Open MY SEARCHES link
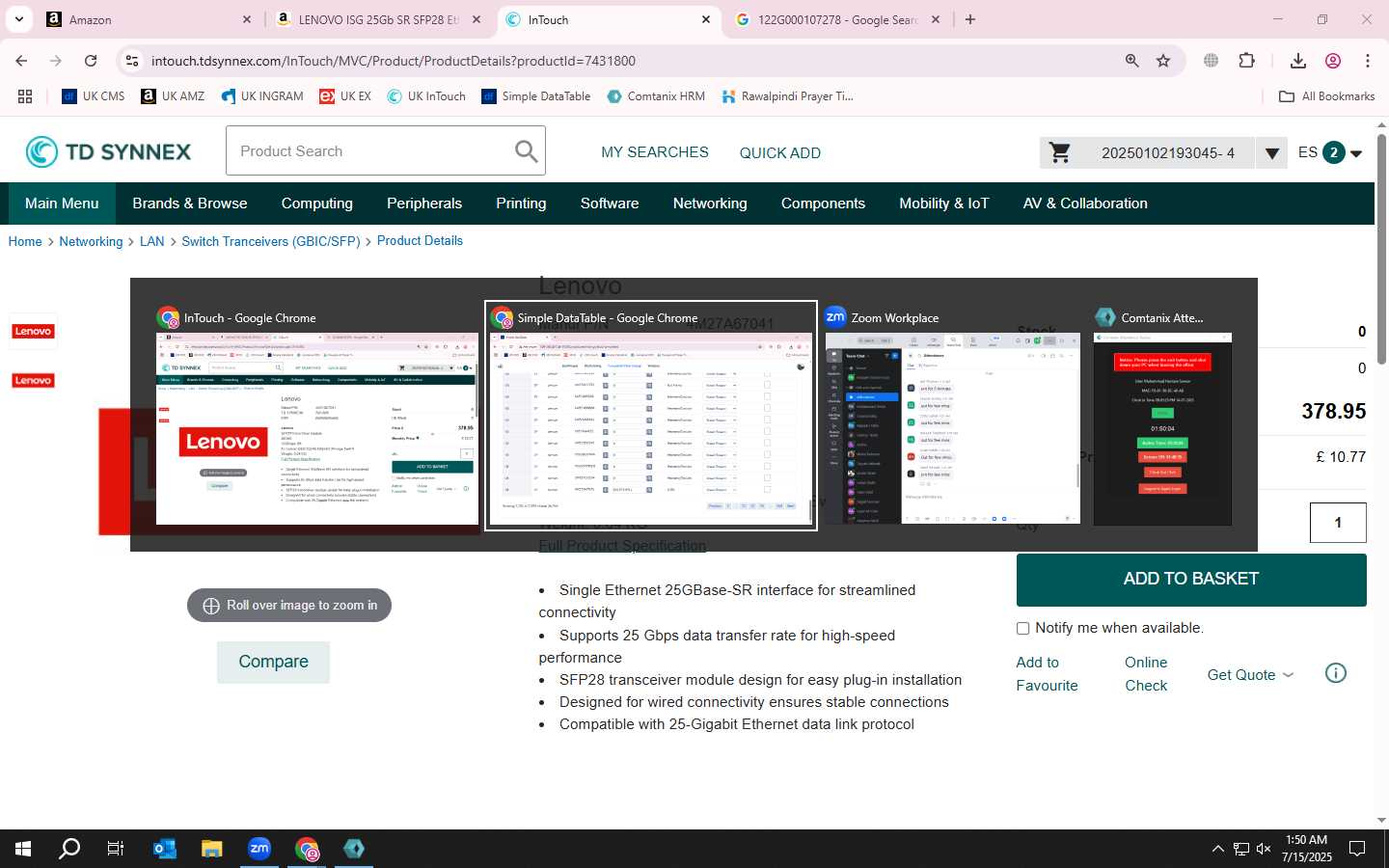 (x=655, y=152)
